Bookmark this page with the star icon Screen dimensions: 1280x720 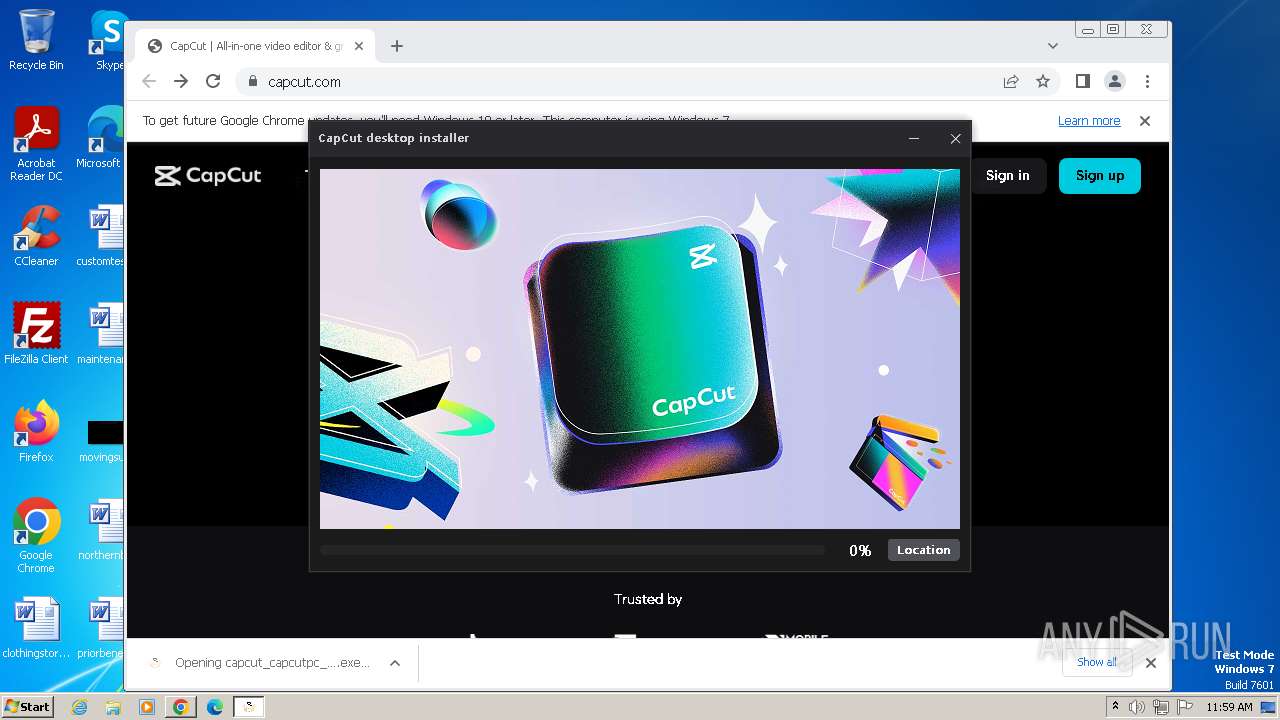(1043, 82)
